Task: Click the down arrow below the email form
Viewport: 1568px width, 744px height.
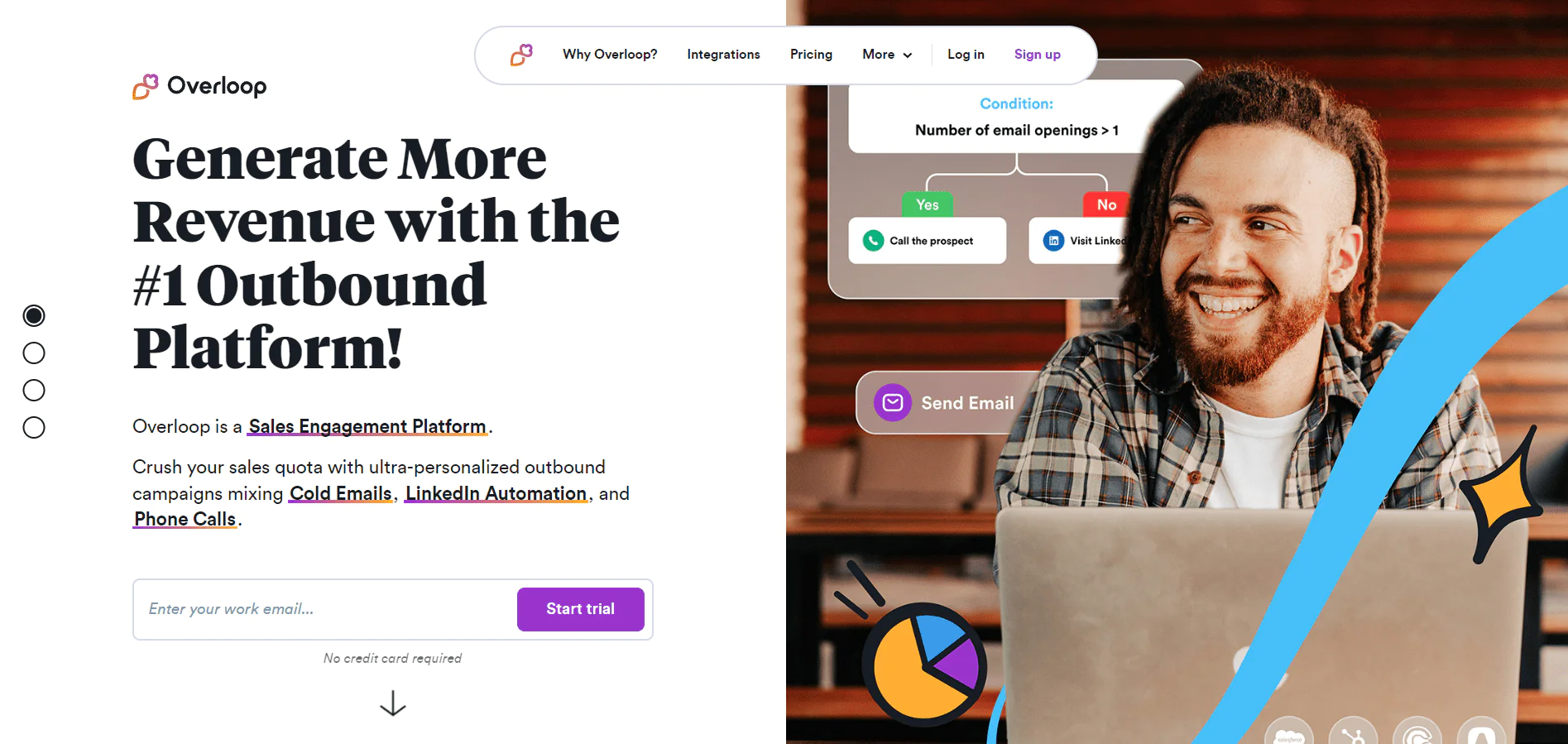Action: point(393,703)
